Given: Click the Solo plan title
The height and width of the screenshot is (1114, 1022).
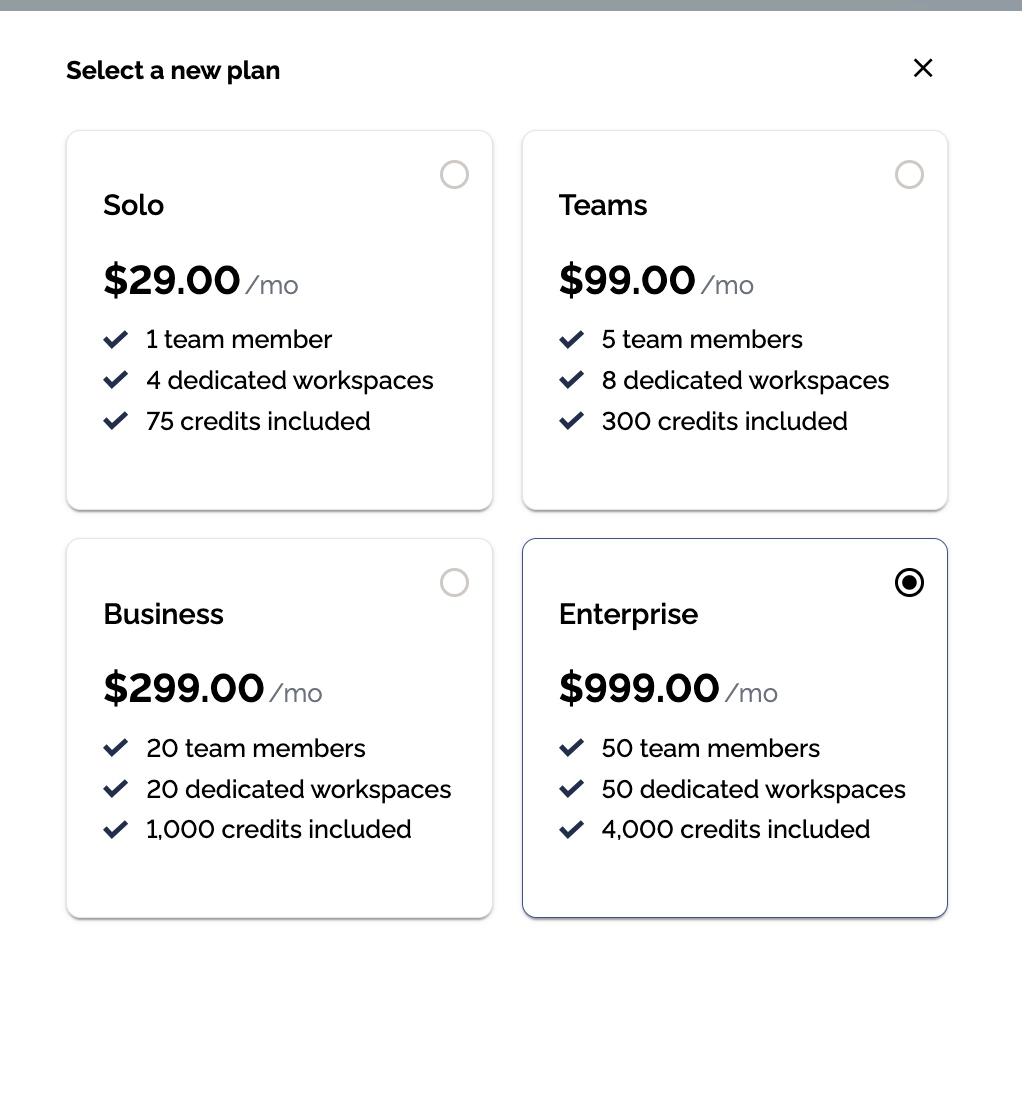Looking at the screenshot, I should pos(134,206).
